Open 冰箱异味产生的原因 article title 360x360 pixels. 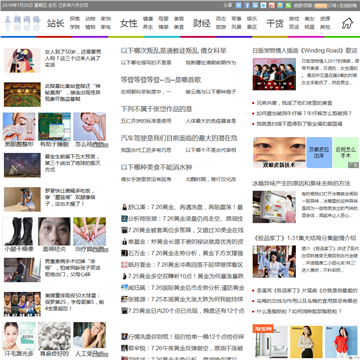click(301, 183)
